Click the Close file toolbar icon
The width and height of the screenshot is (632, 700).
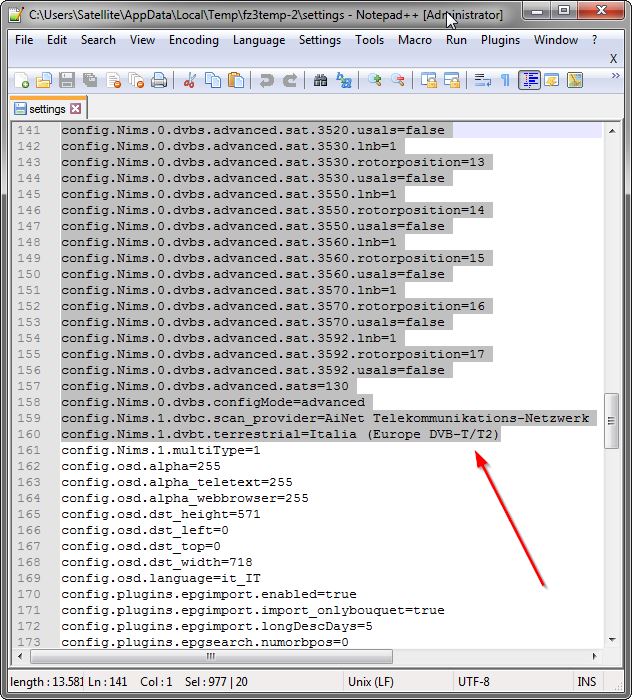click(113, 80)
